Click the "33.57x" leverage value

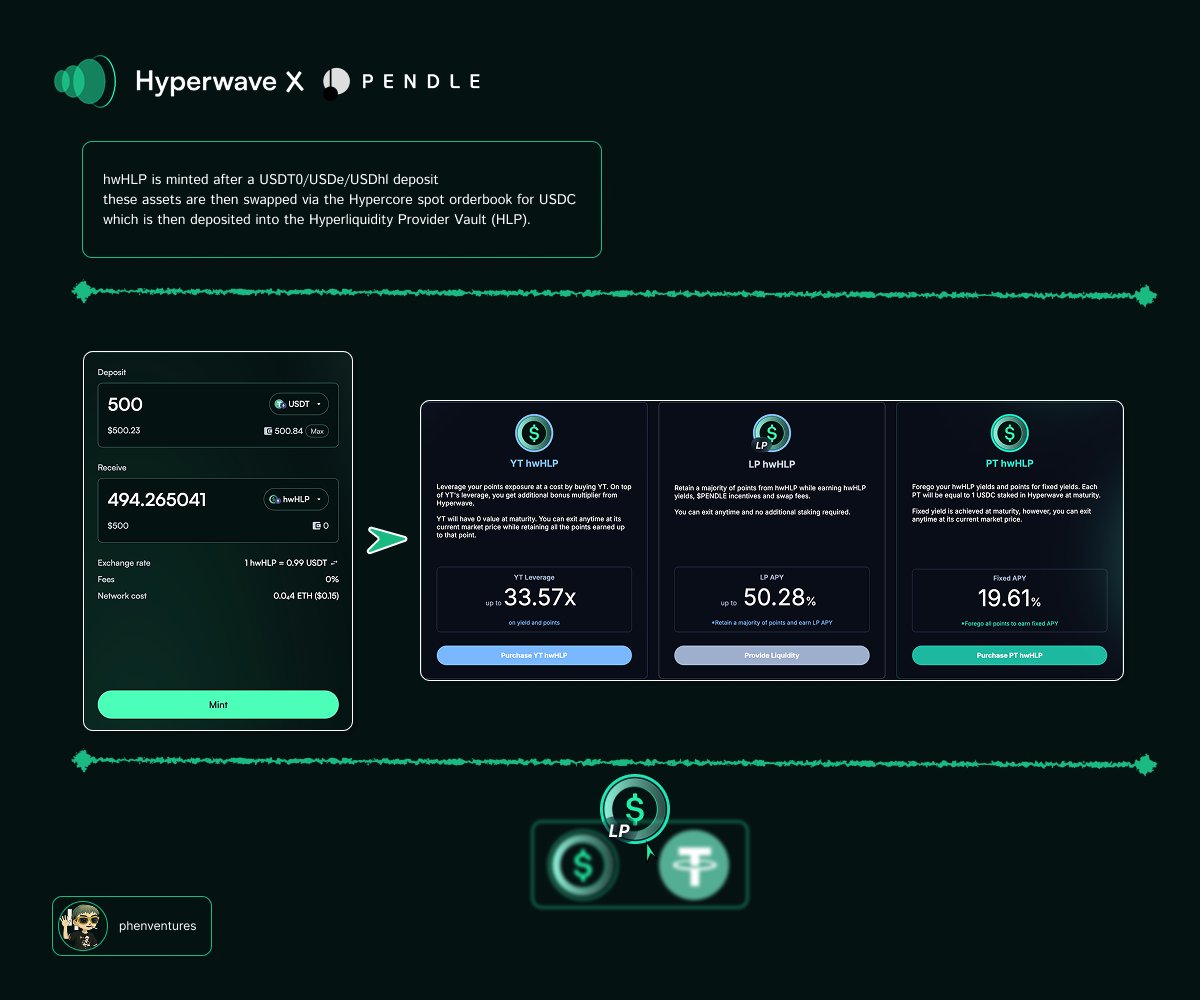(540, 599)
